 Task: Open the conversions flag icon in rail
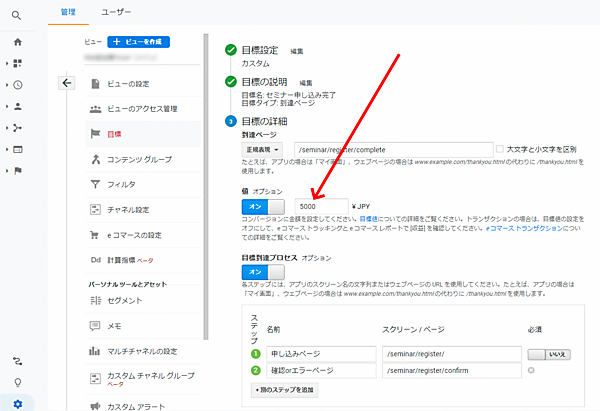[17, 170]
